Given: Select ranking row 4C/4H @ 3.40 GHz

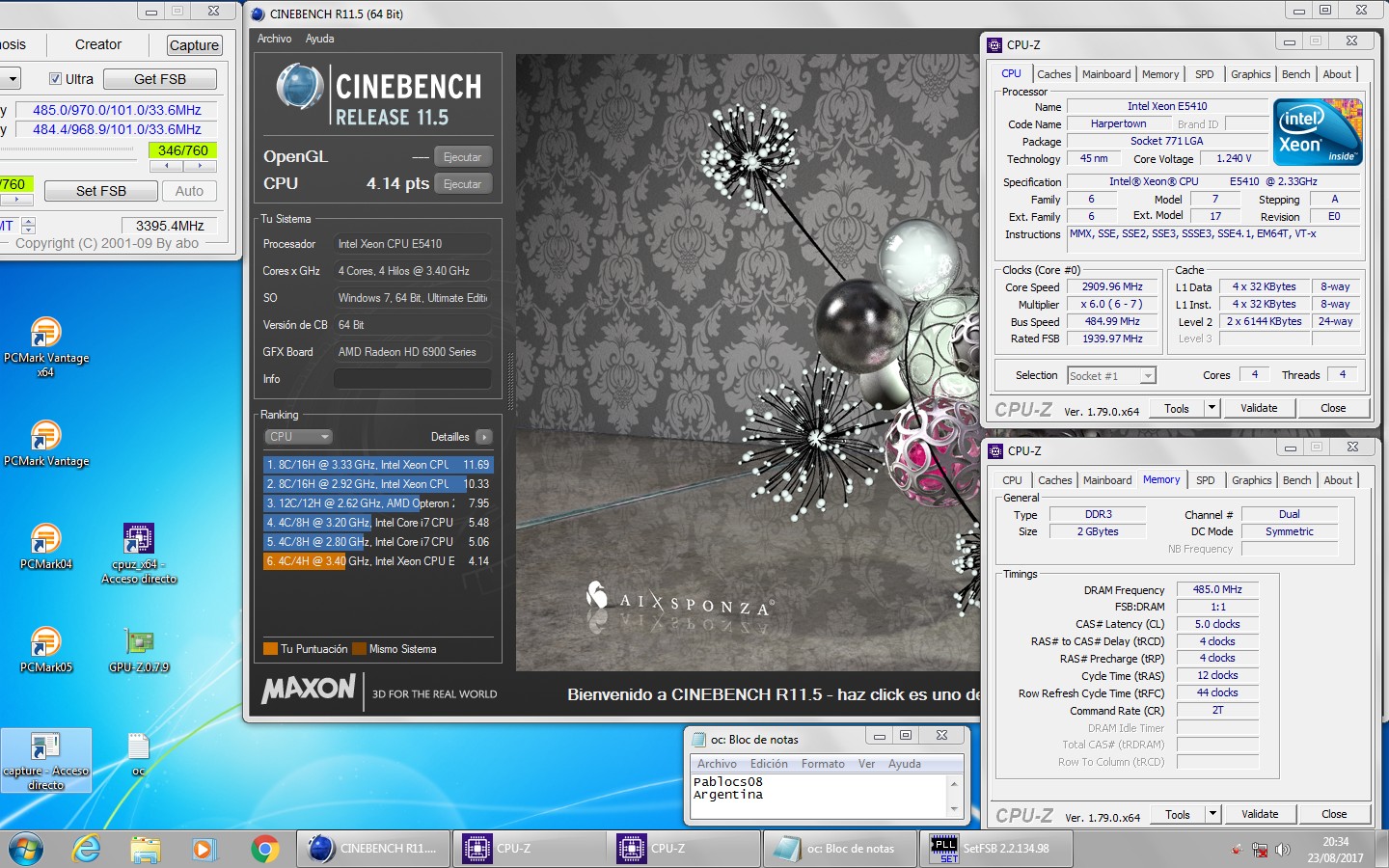Looking at the screenshot, I should click(x=378, y=561).
